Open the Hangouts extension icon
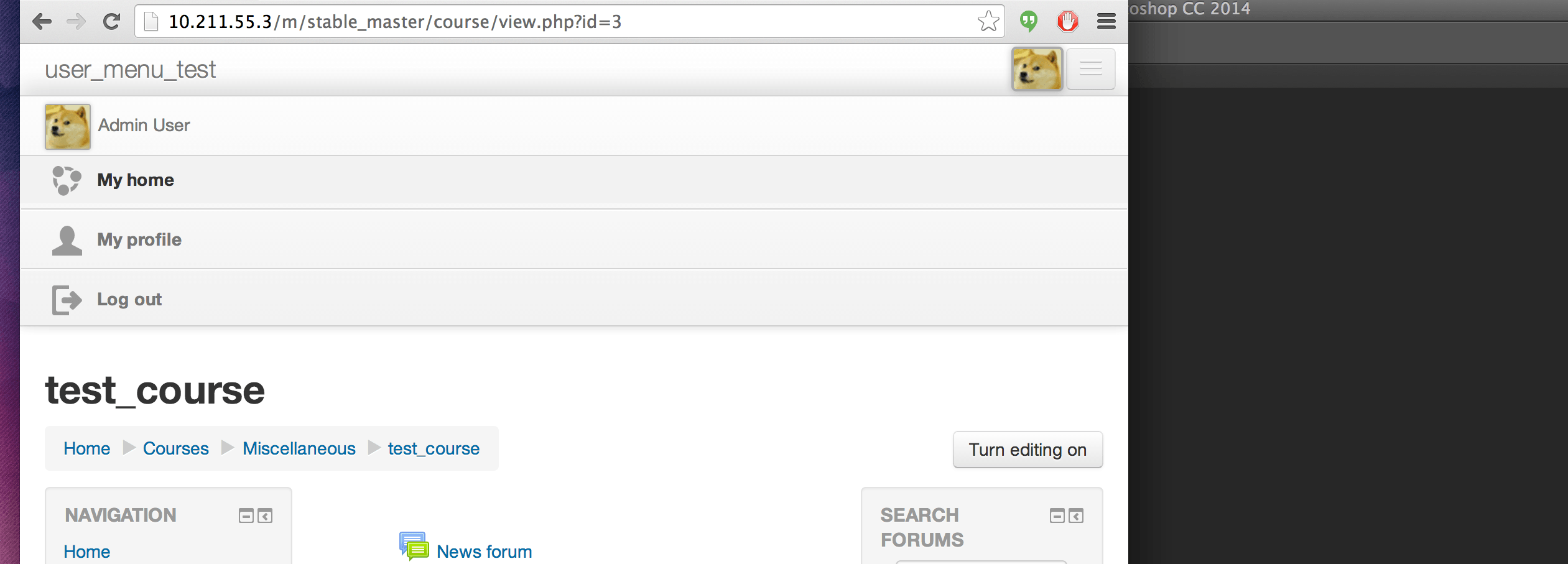This screenshot has width=1568, height=564. [1029, 22]
